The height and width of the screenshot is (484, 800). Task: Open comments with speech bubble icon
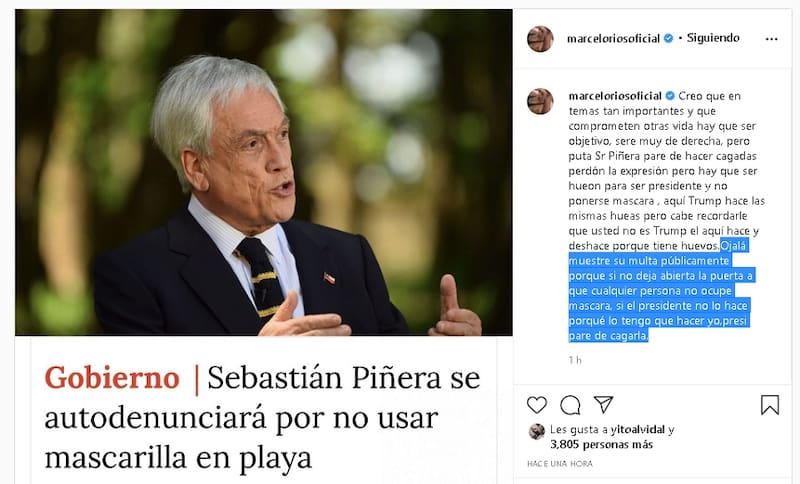click(x=570, y=405)
